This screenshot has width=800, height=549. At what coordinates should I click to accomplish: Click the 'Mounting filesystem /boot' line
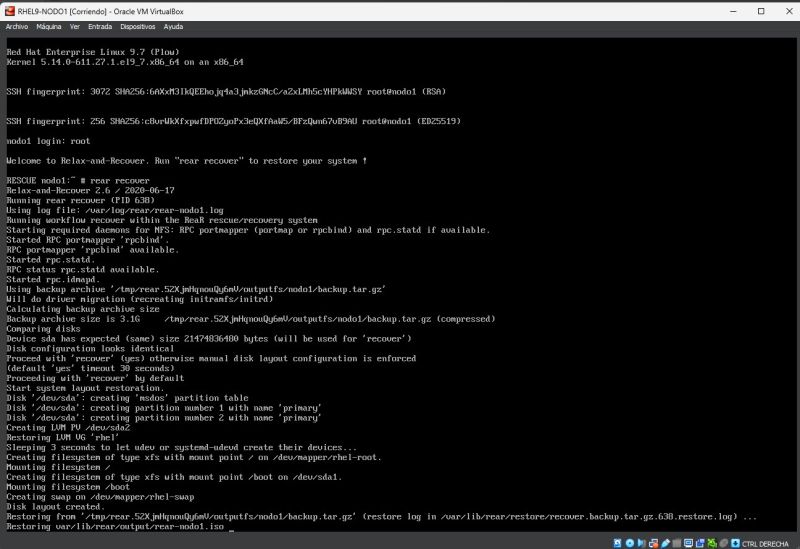click(x=68, y=487)
